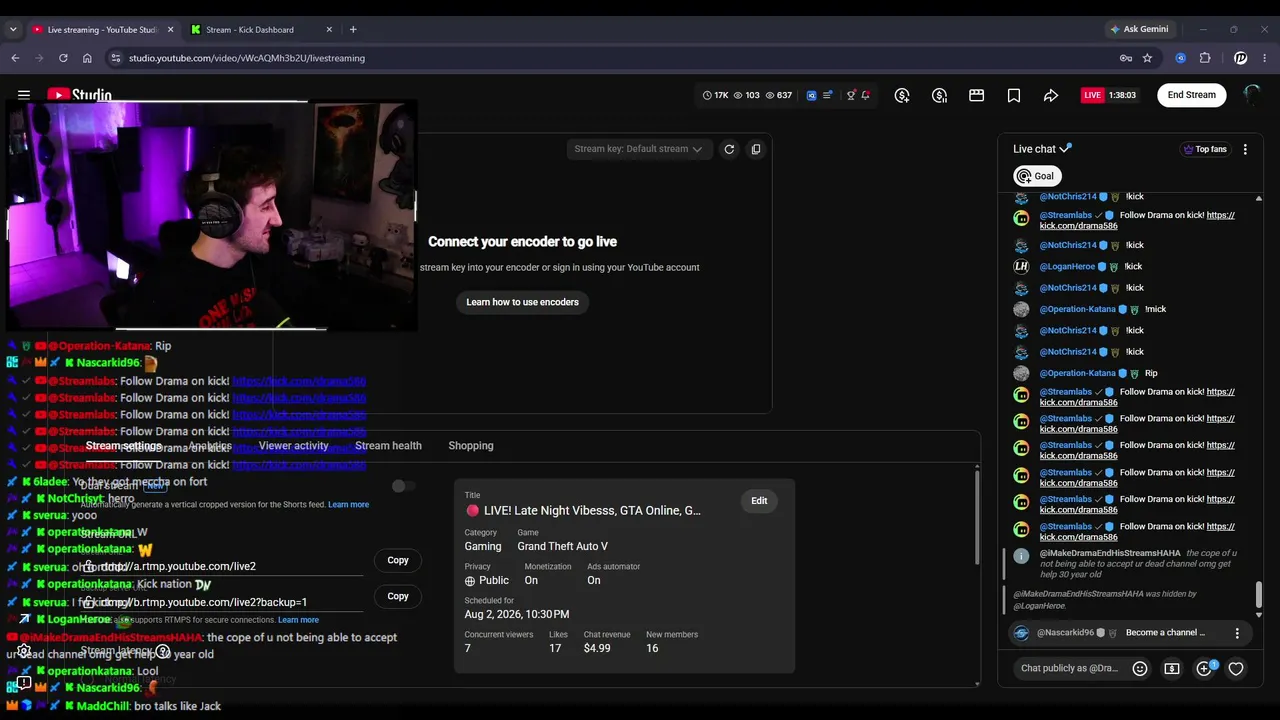Toggle the Dual stream switch

[402, 486]
